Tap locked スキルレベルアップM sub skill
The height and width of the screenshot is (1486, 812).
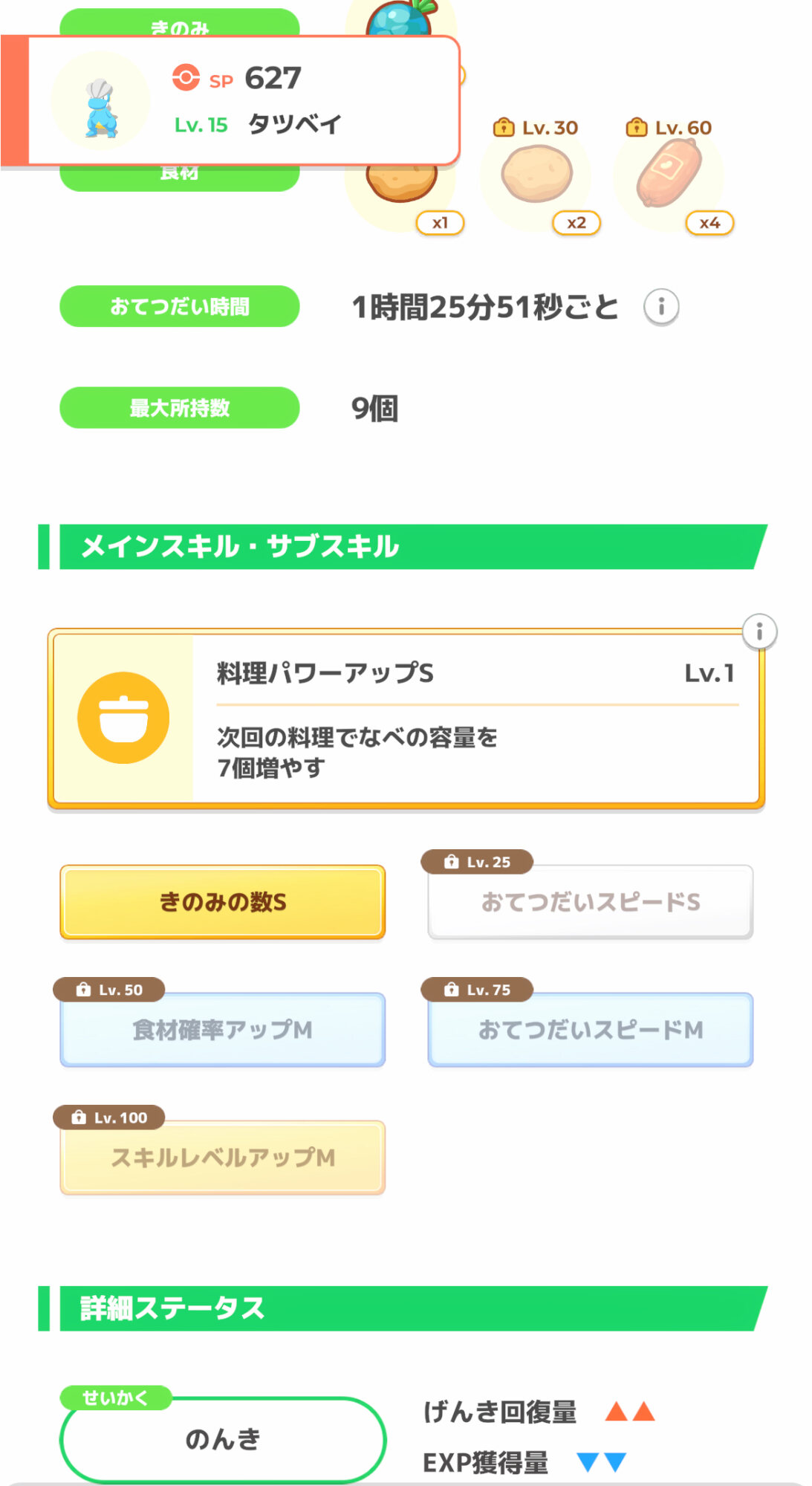pyautogui.click(x=223, y=1158)
